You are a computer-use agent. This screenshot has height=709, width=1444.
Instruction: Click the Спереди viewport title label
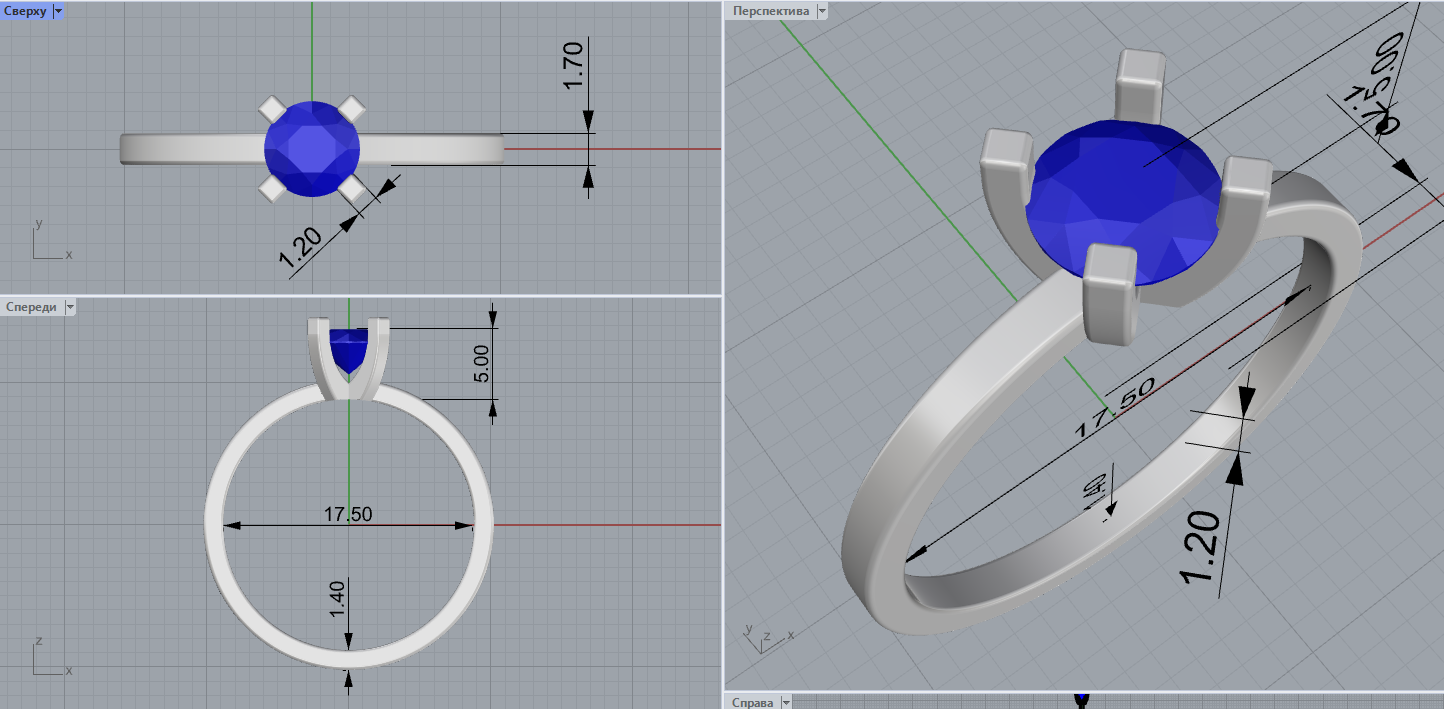pyautogui.click(x=31, y=307)
